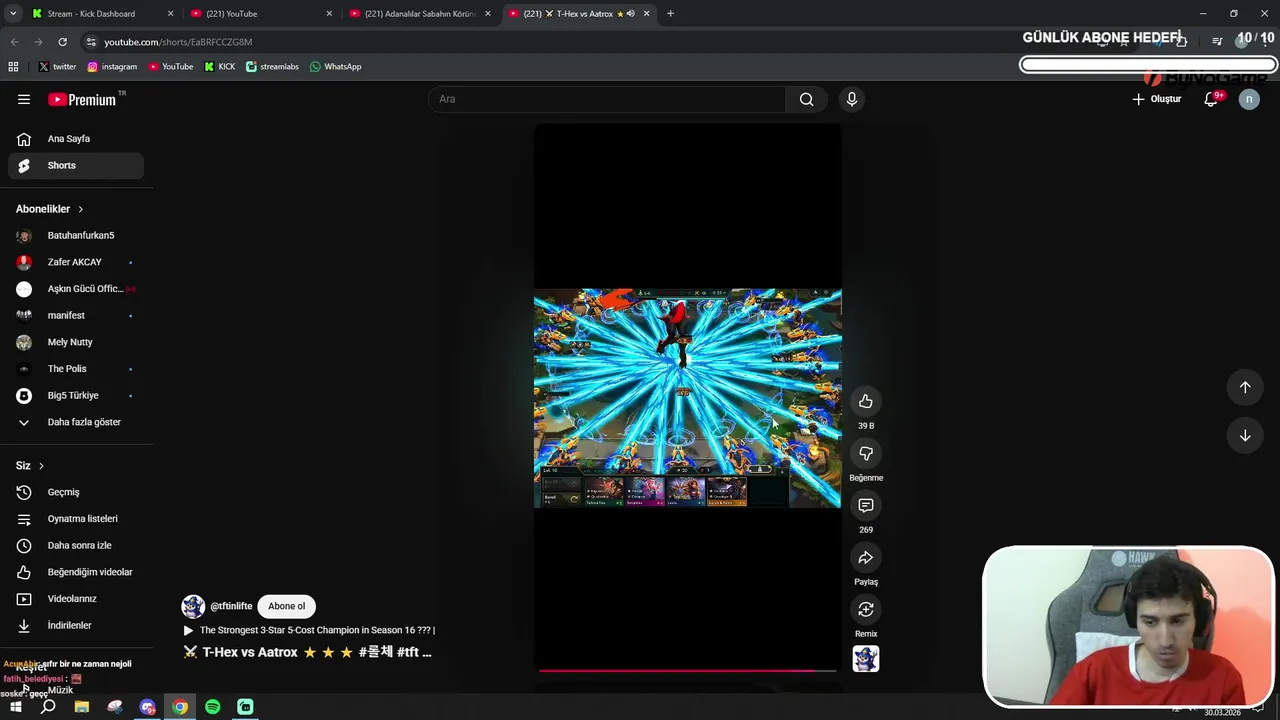
Task: Open Geçmiş watch history
Action: 76,492
